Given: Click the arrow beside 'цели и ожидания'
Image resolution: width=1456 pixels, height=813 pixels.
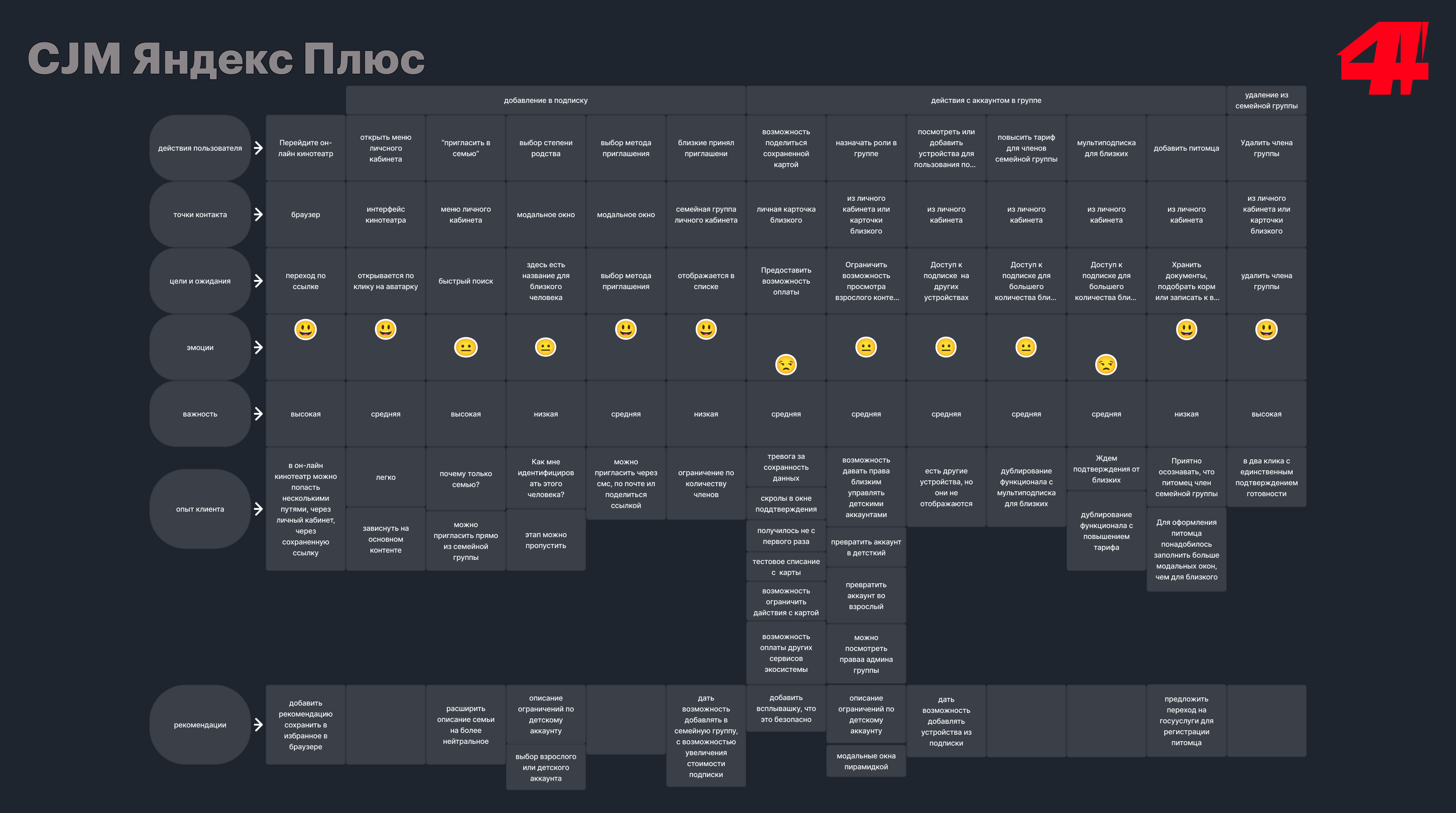Looking at the screenshot, I should coord(258,281).
